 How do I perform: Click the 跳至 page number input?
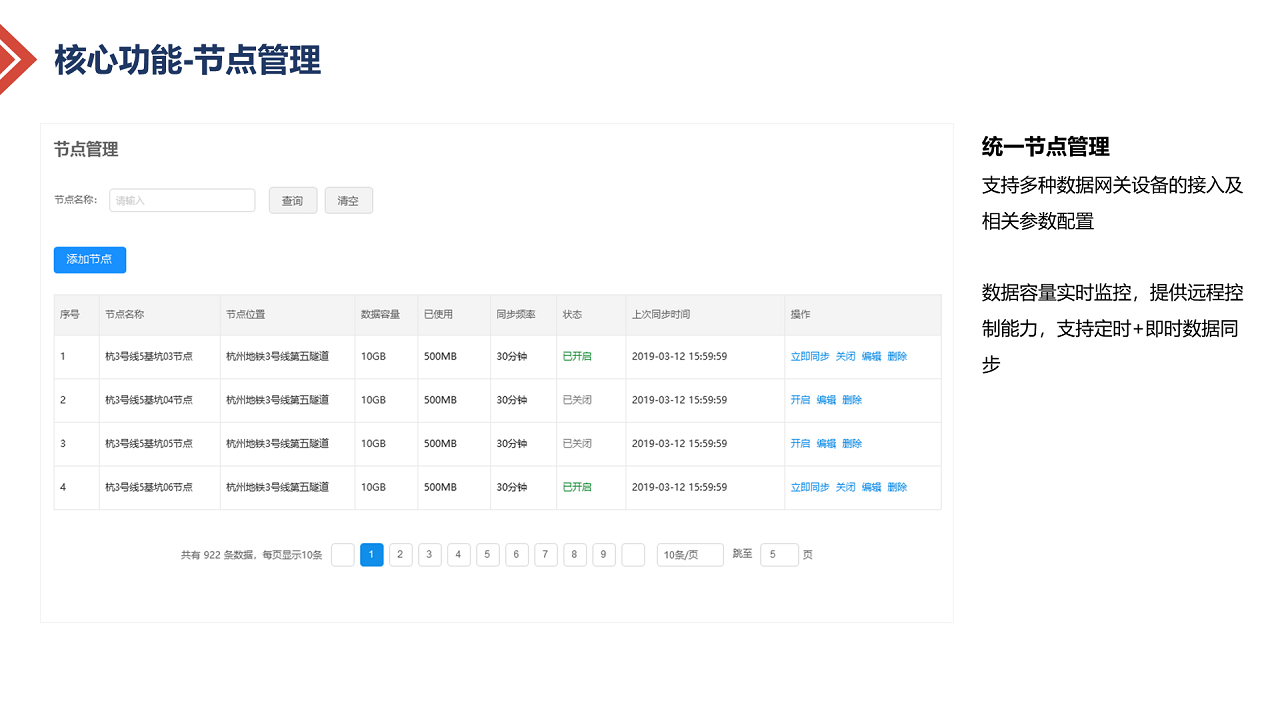[x=779, y=555]
